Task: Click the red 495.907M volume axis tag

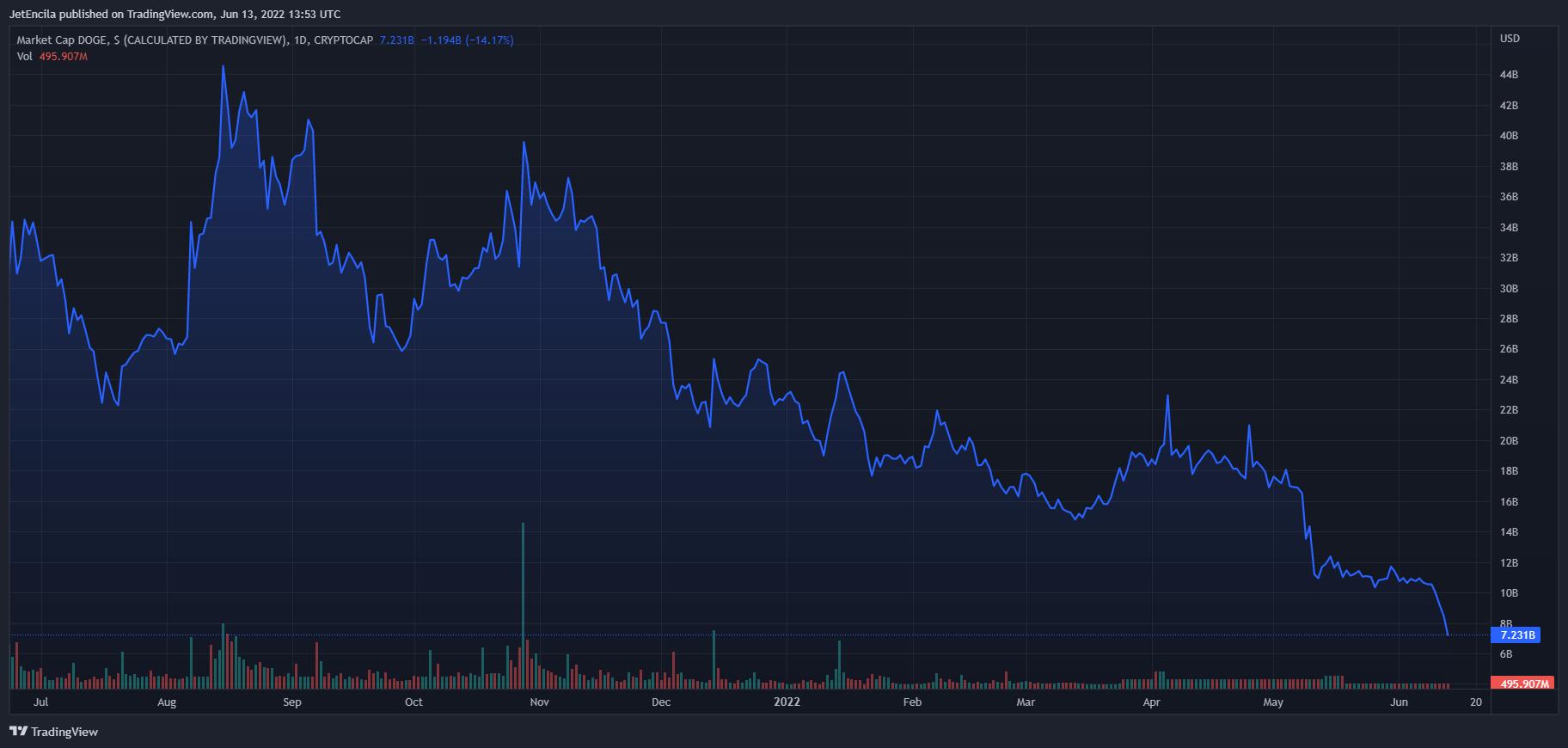Action: (x=1523, y=684)
